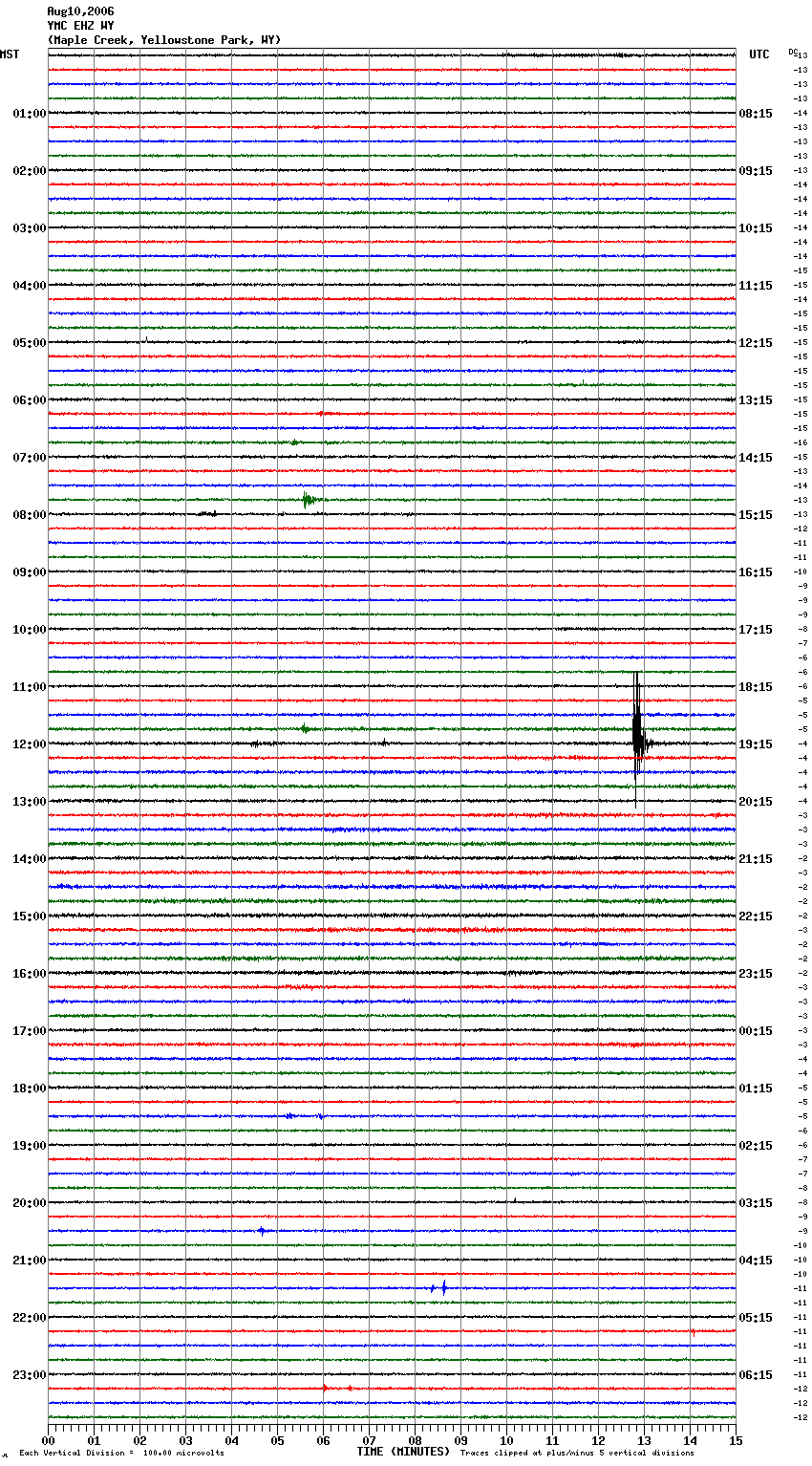Click the 16:15 UTC time label

(756, 572)
